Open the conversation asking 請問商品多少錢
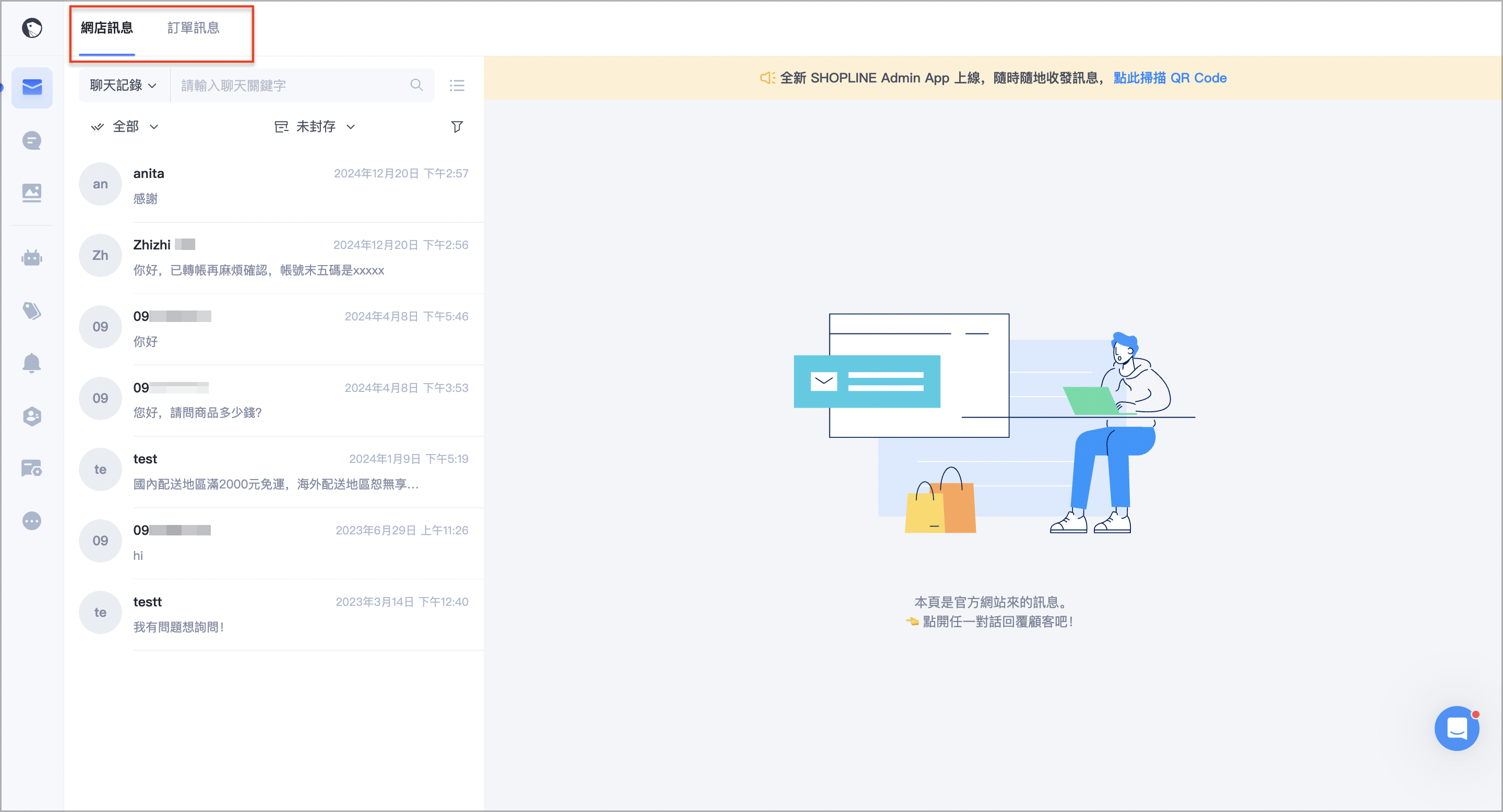1503x812 pixels. (x=273, y=400)
